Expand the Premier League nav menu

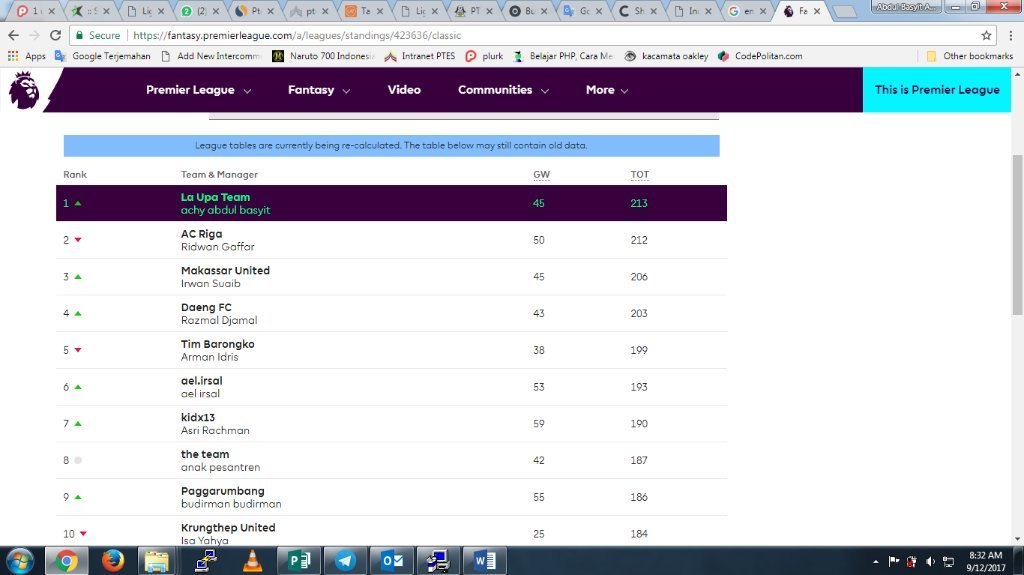tap(199, 90)
